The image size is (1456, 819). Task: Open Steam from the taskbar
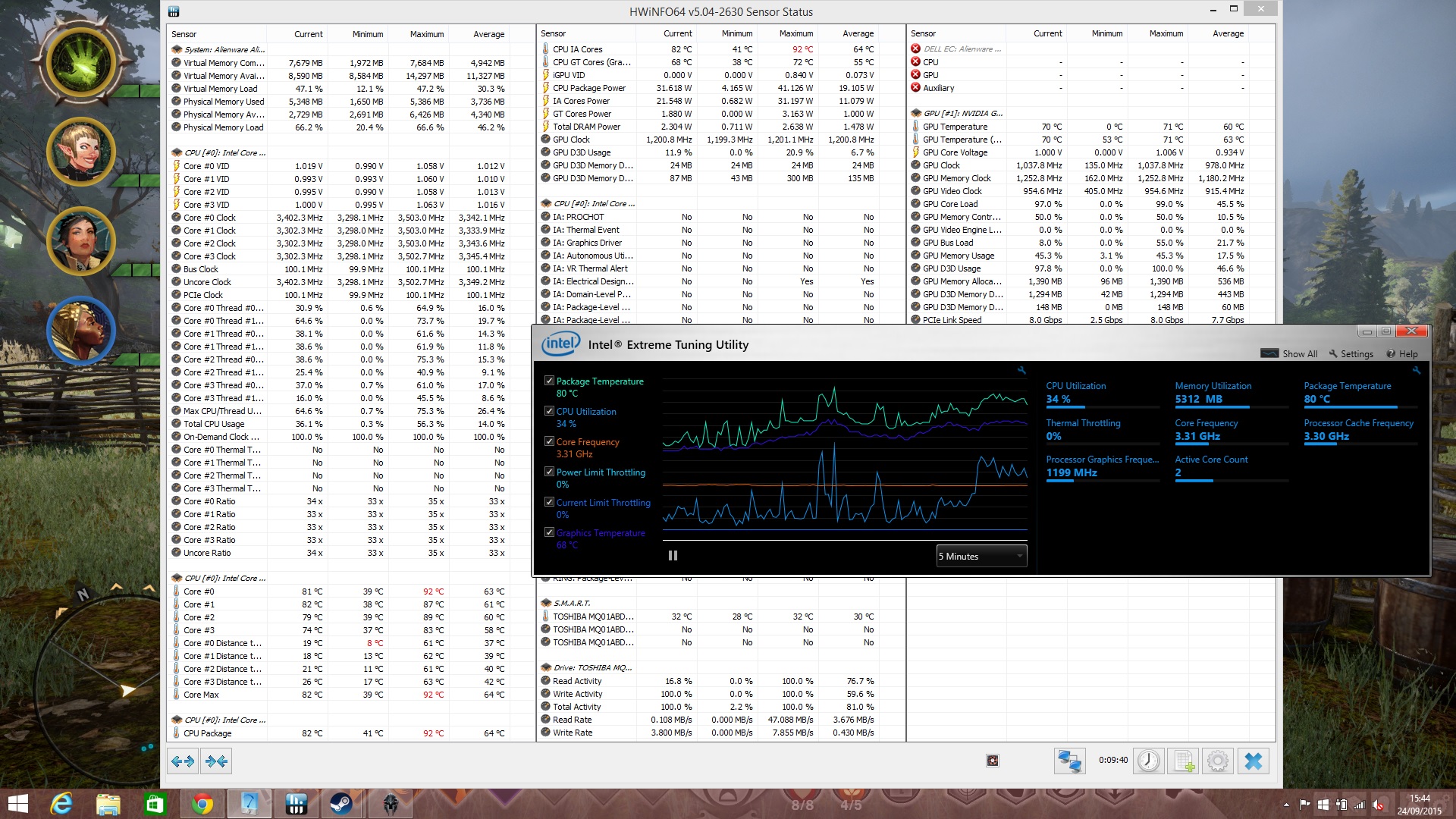(x=341, y=804)
